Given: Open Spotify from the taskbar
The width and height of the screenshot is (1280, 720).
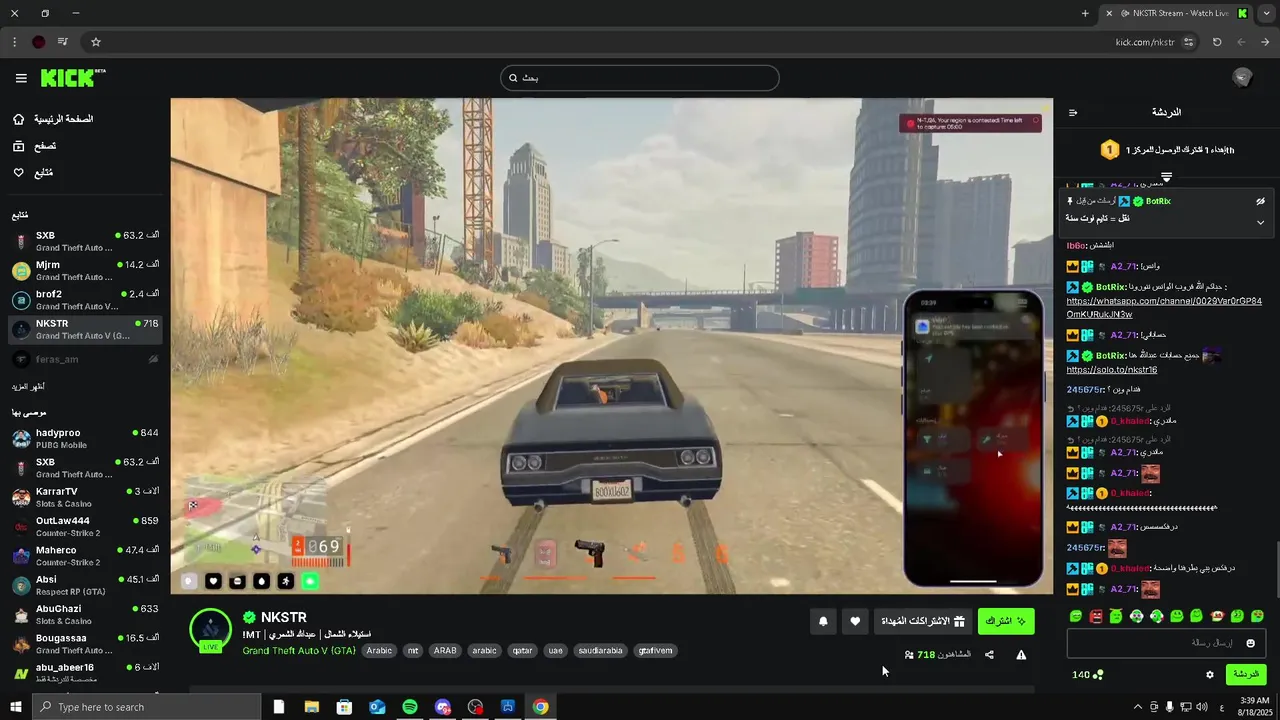Looking at the screenshot, I should (409, 707).
